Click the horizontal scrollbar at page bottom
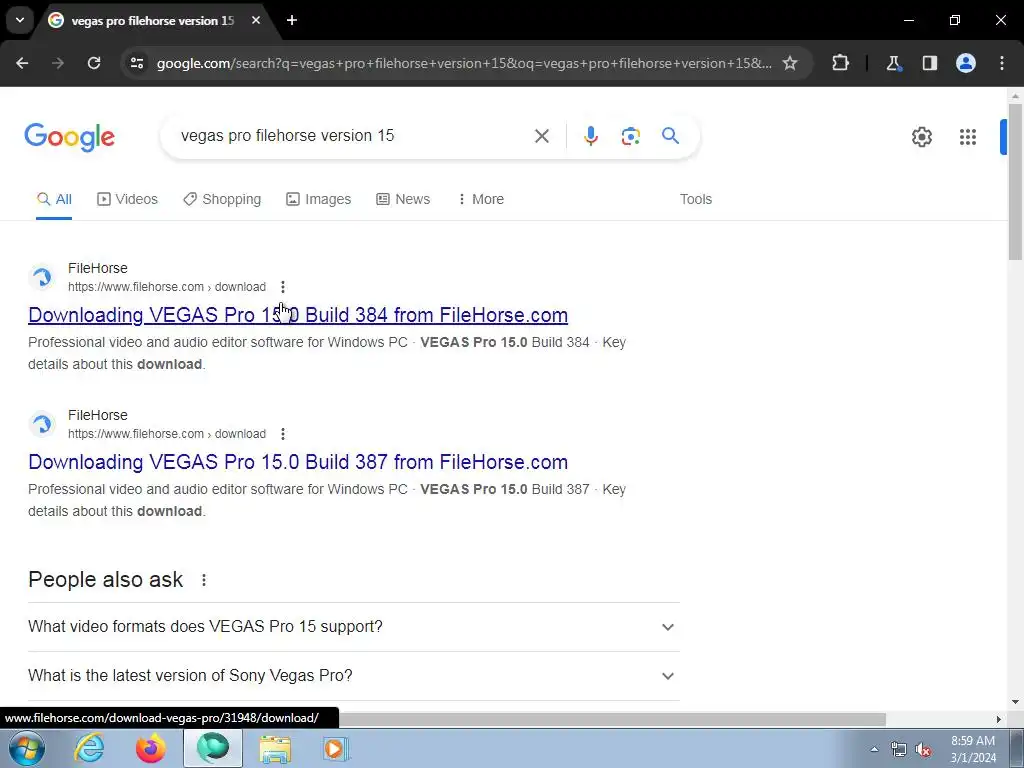This screenshot has width=1024, height=768. (612, 719)
